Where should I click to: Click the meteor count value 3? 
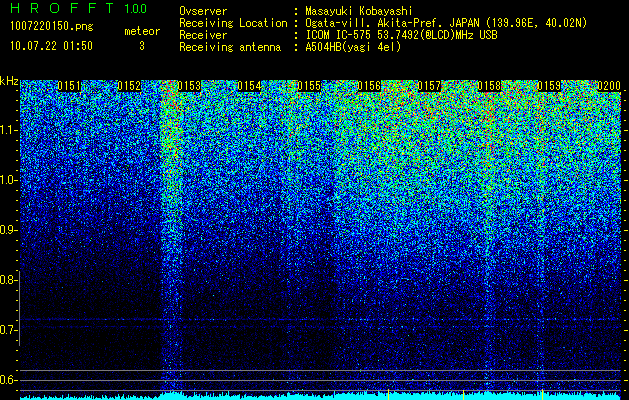(x=142, y=46)
